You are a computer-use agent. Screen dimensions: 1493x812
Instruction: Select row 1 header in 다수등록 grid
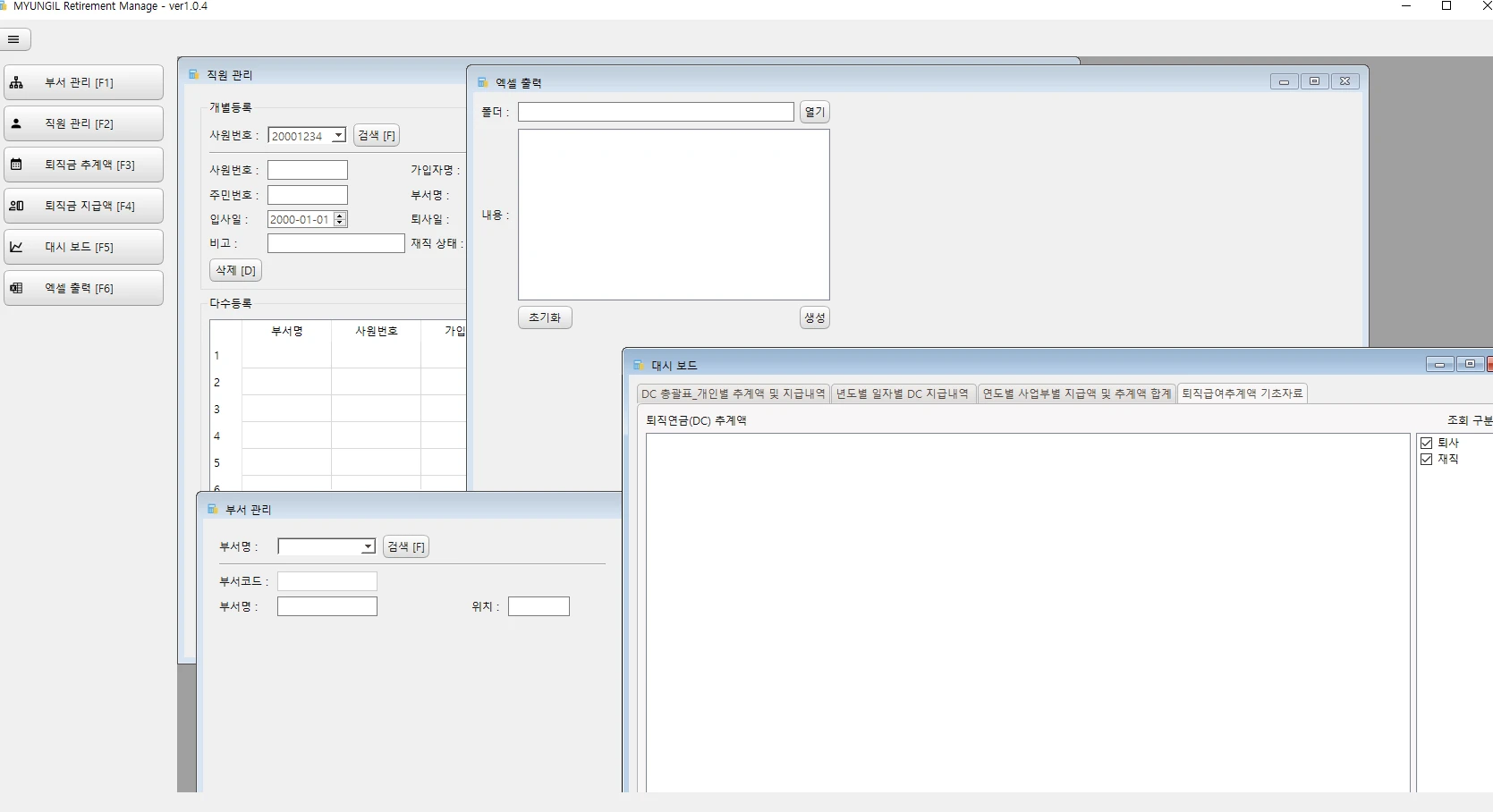click(x=225, y=355)
